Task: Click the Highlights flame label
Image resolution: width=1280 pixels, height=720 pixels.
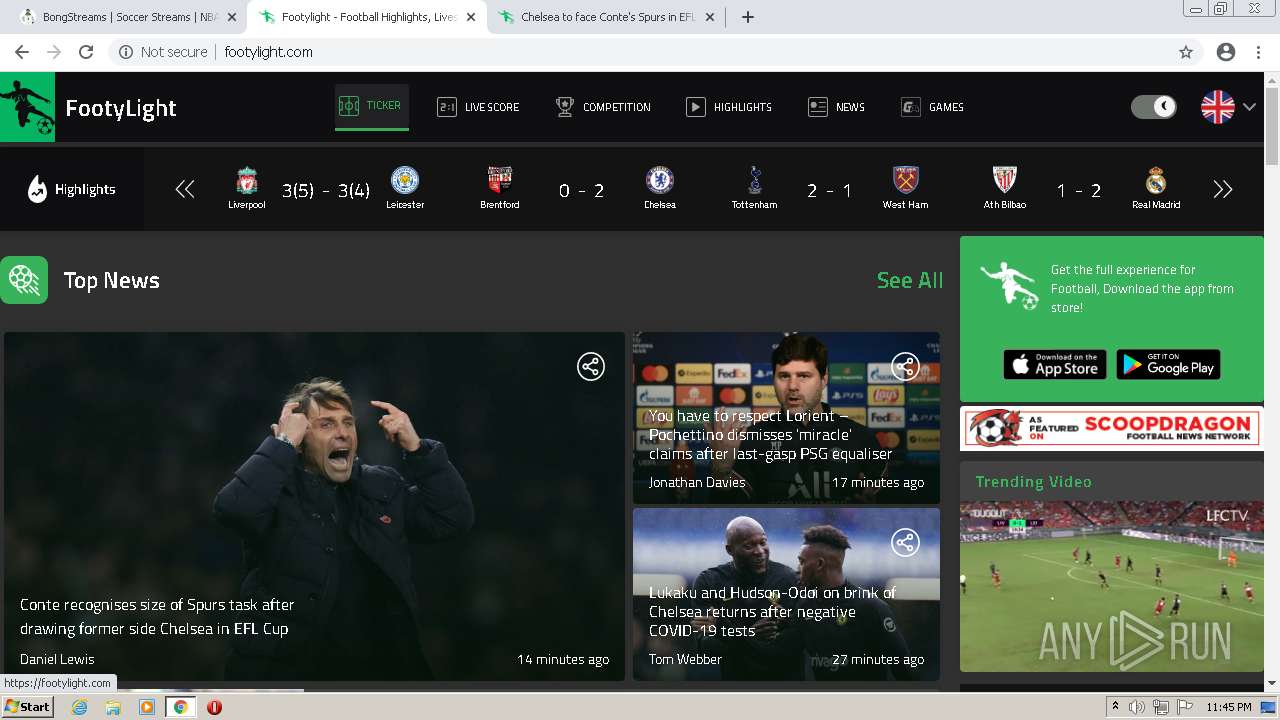Action: 72,189
